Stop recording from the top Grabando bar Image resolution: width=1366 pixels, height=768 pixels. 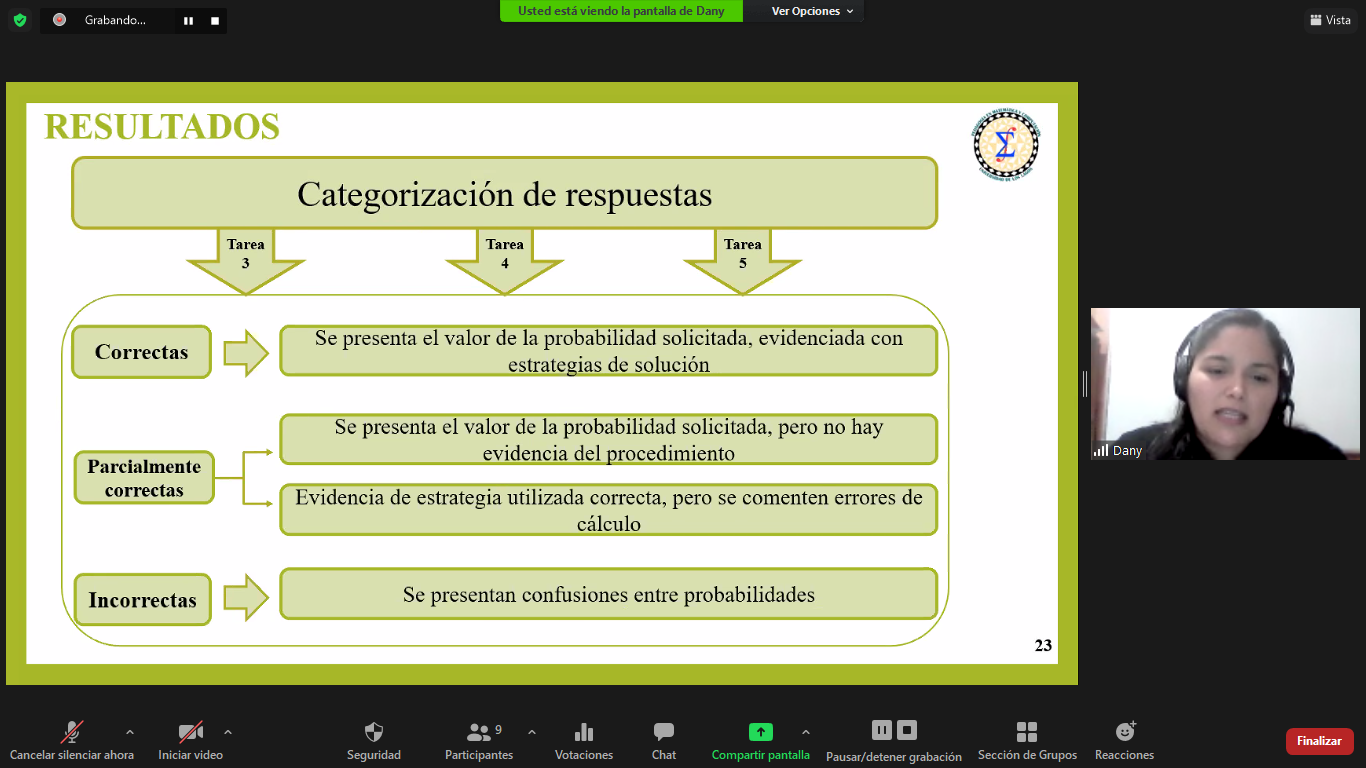[214, 20]
